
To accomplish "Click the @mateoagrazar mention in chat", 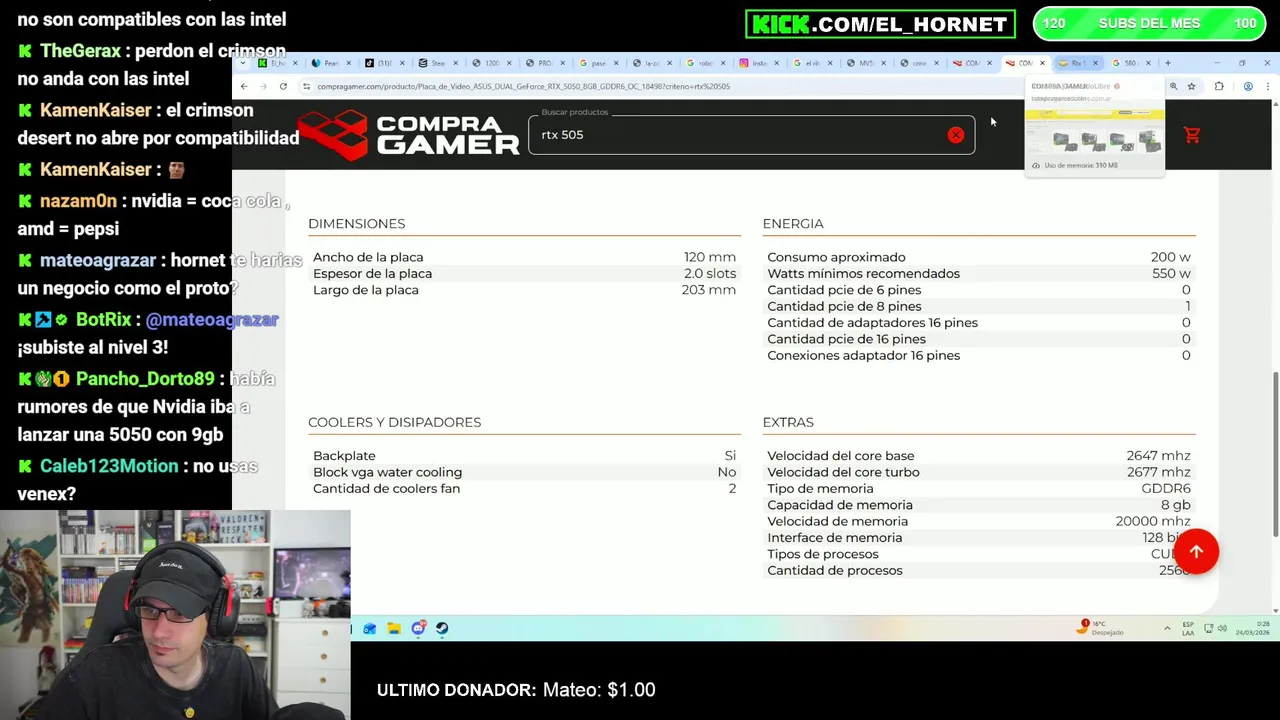I will (212, 320).
